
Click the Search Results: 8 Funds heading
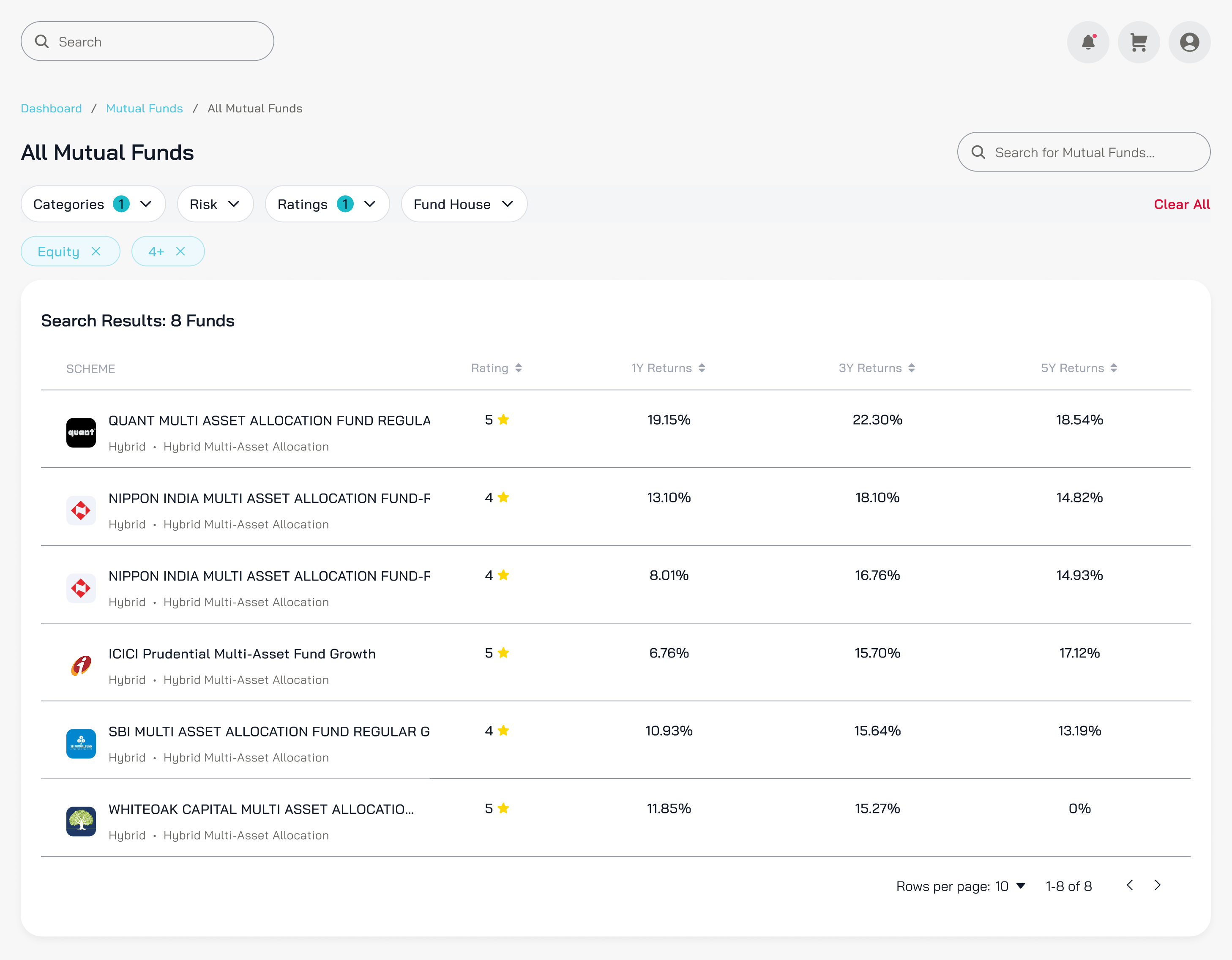[x=138, y=320]
